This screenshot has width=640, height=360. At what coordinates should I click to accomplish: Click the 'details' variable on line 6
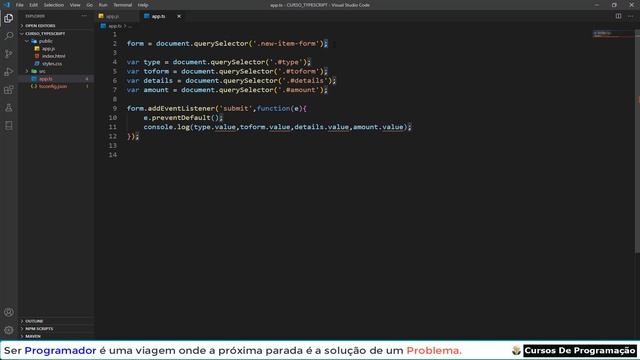pyautogui.click(x=158, y=81)
